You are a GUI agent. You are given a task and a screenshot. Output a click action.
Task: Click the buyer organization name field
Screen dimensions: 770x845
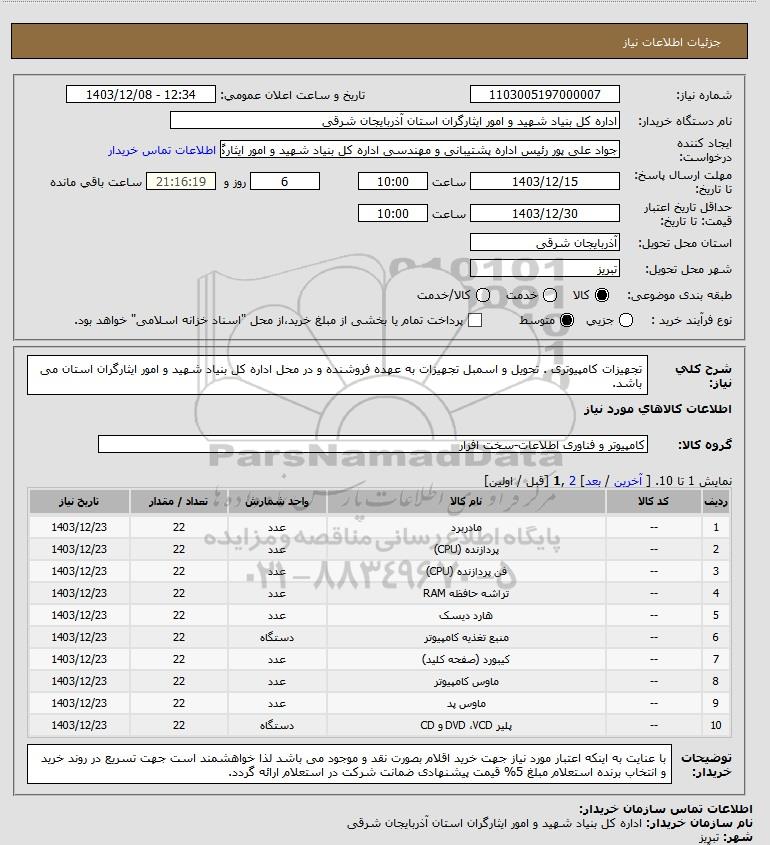(394, 121)
